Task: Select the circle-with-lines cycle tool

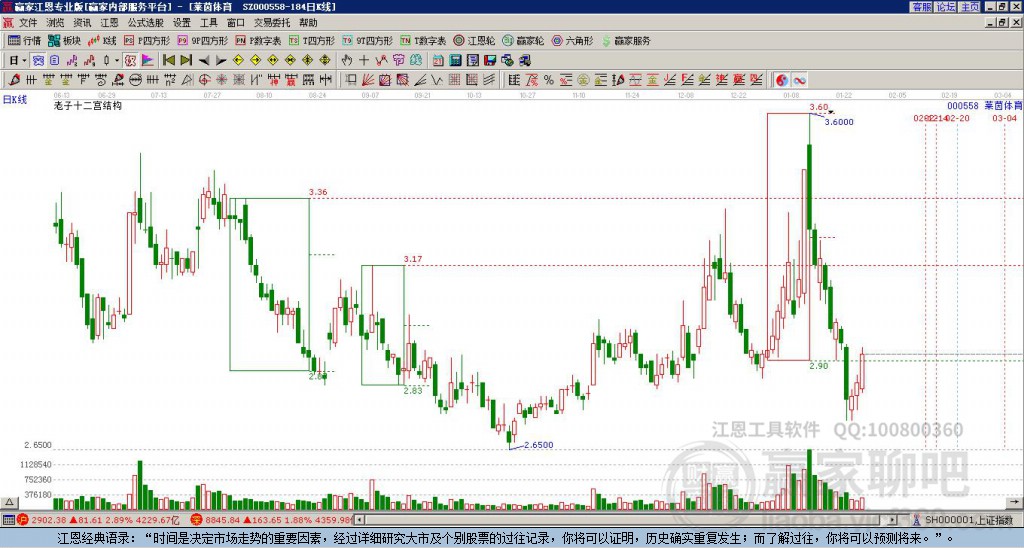Action: 135,80
